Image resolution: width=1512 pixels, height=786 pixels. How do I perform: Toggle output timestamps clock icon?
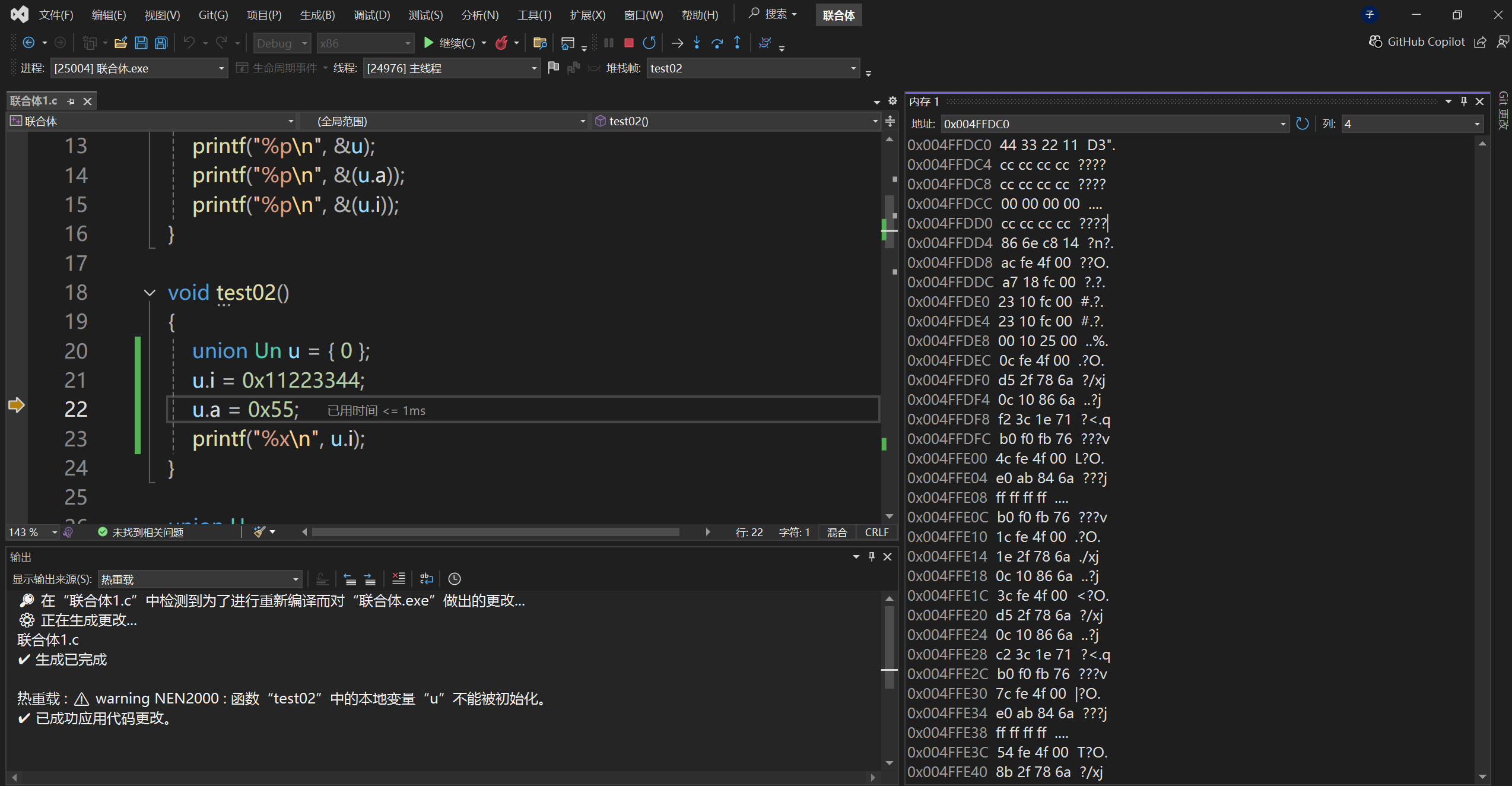pos(455,579)
